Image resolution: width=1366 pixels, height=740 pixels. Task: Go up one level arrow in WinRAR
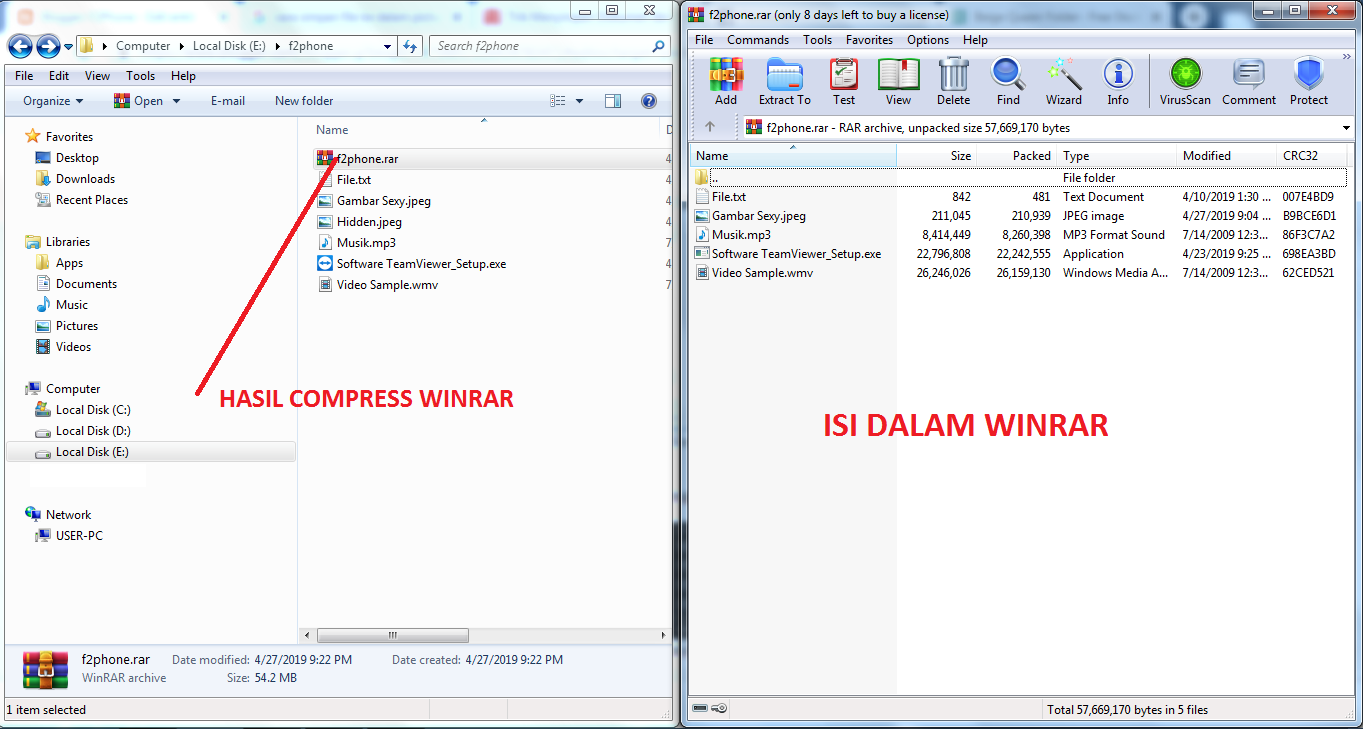(x=710, y=127)
